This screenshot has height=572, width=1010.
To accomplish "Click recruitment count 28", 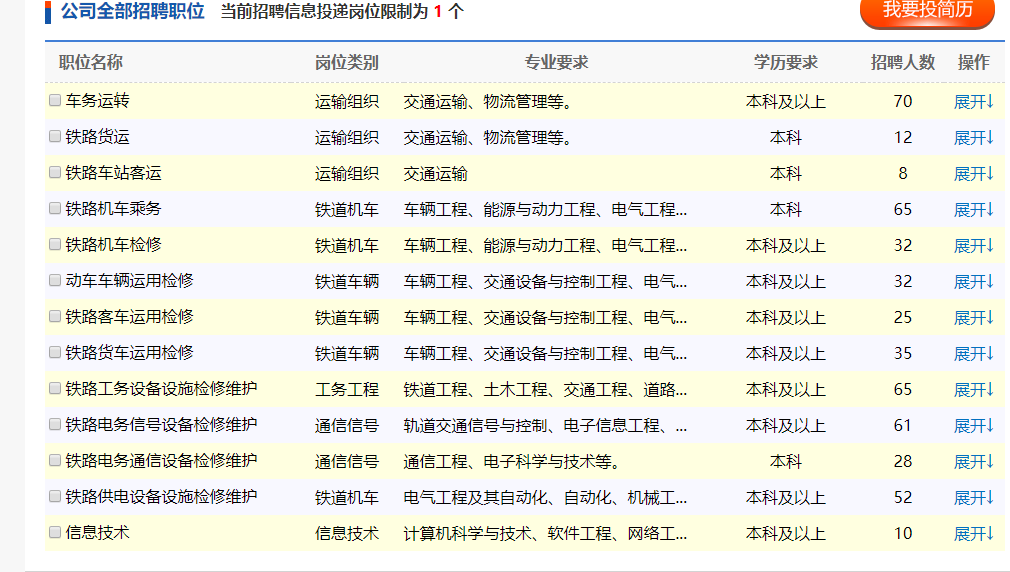I will [902, 461].
